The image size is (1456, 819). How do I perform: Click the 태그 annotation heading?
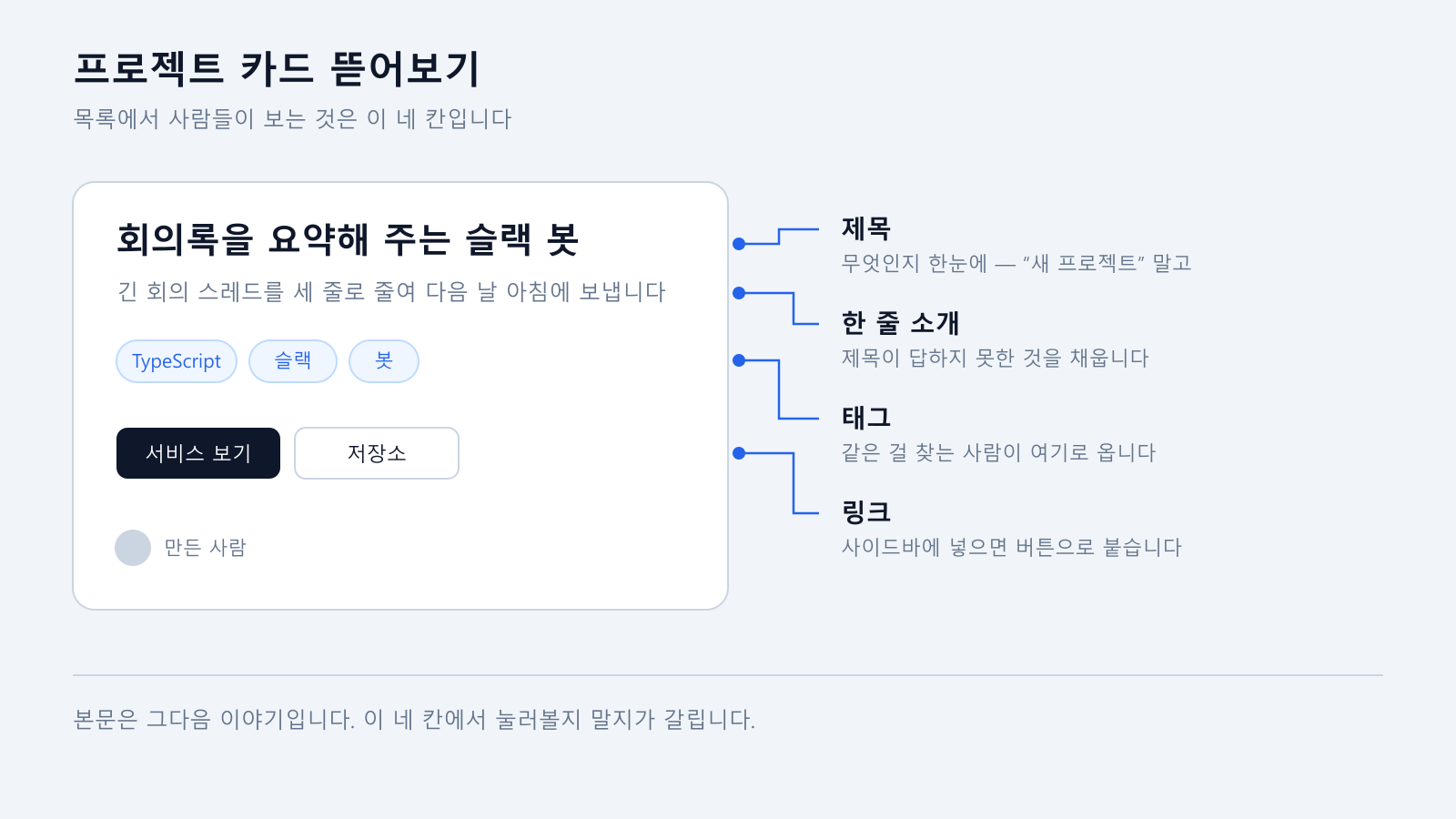pyautogui.click(x=866, y=418)
